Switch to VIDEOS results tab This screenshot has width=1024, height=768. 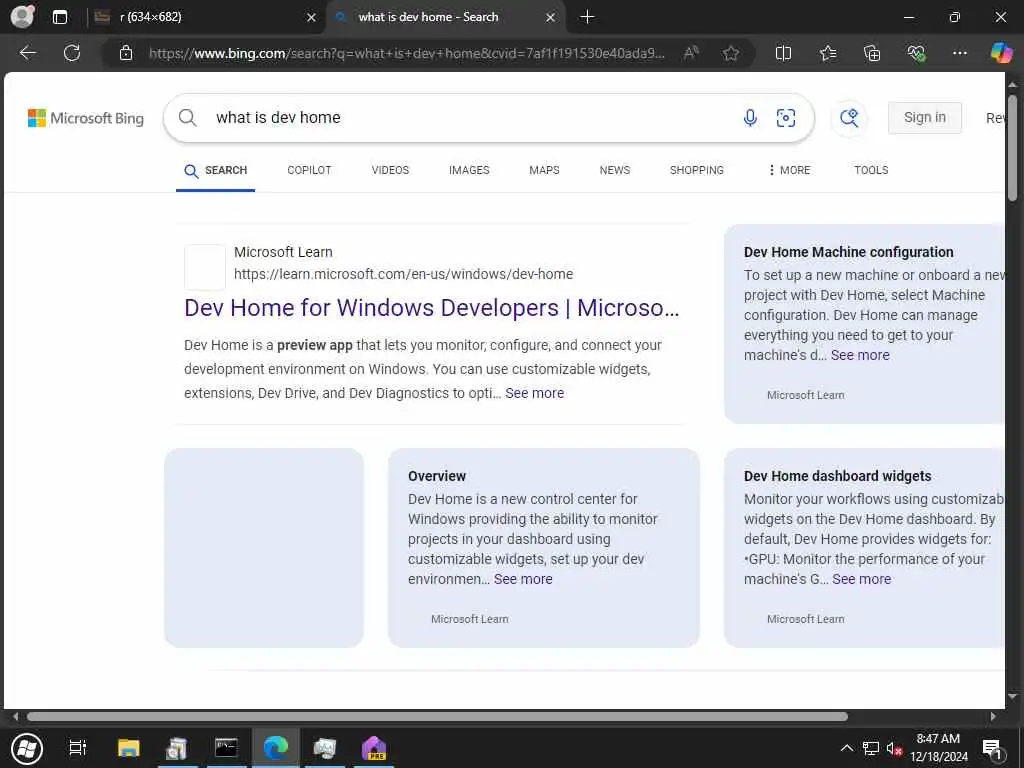point(390,170)
